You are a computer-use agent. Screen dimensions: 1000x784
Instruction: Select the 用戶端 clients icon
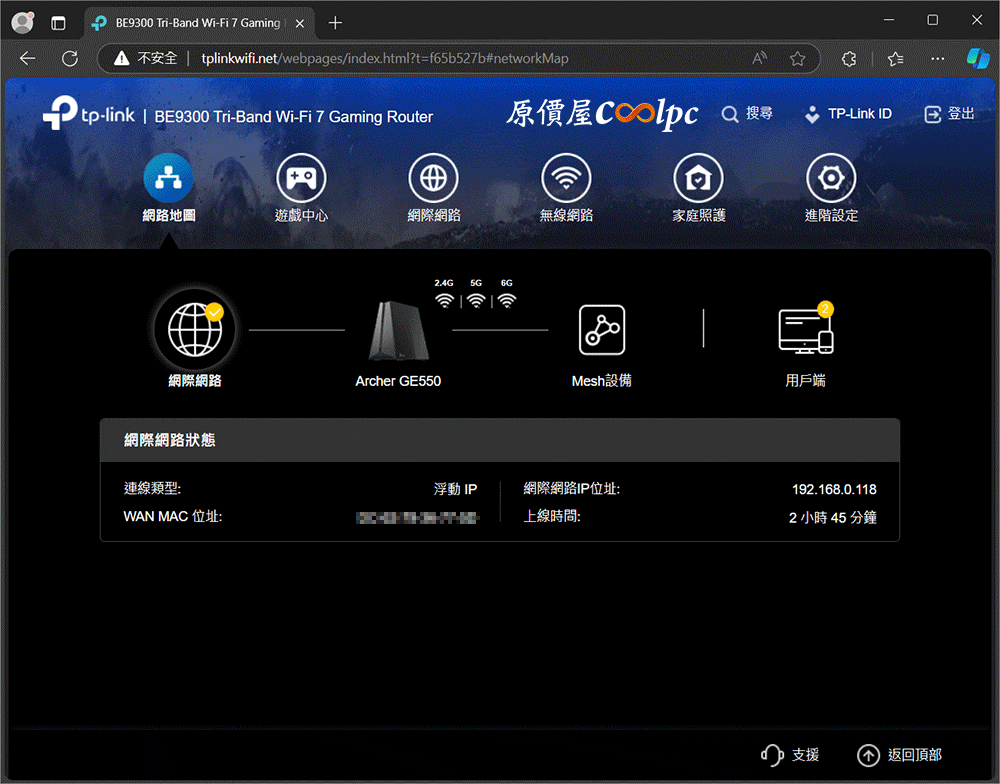coord(806,330)
